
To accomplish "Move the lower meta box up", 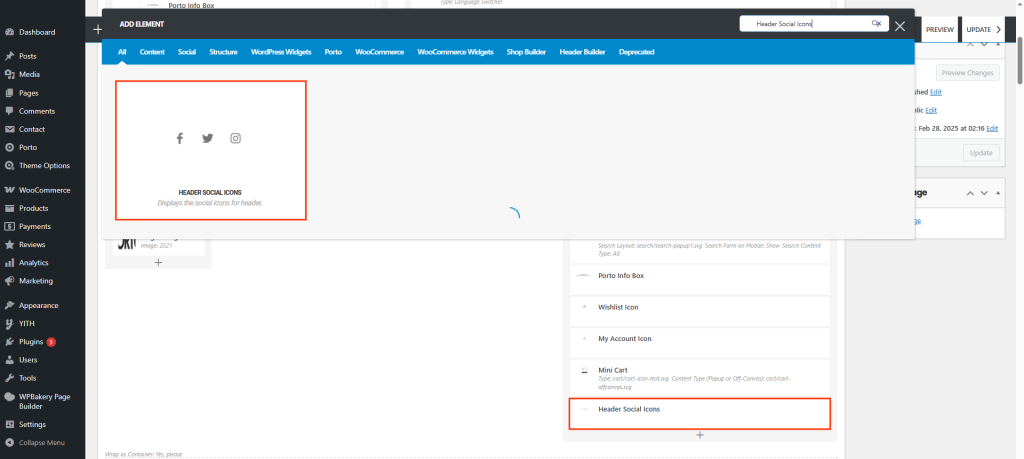I will (969, 193).
